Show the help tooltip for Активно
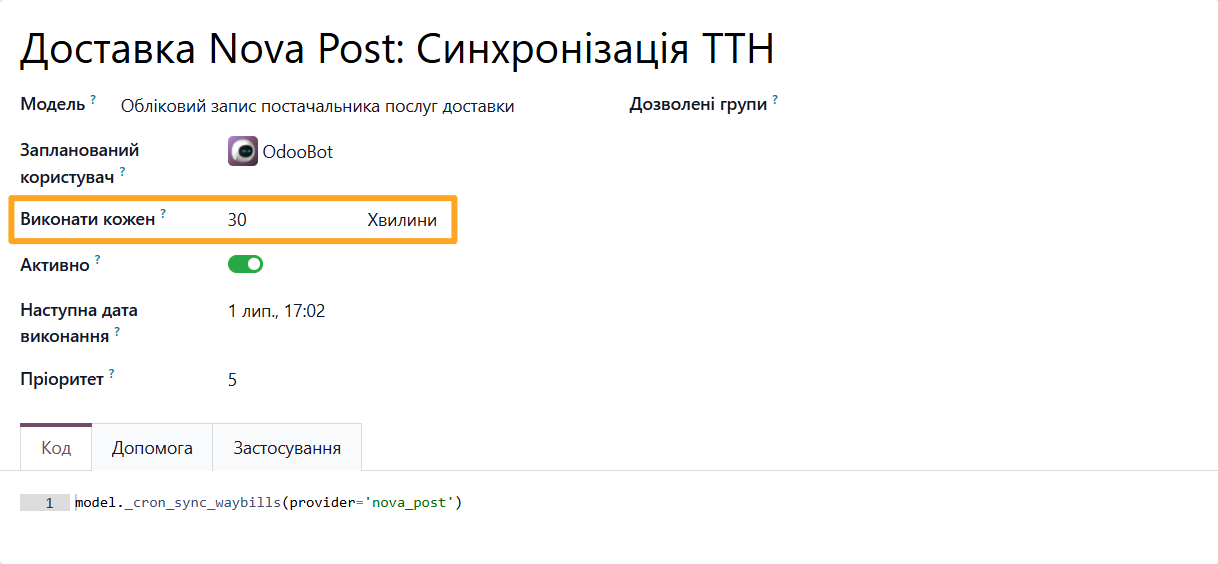The height and width of the screenshot is (564, 1218). (97, 260)
